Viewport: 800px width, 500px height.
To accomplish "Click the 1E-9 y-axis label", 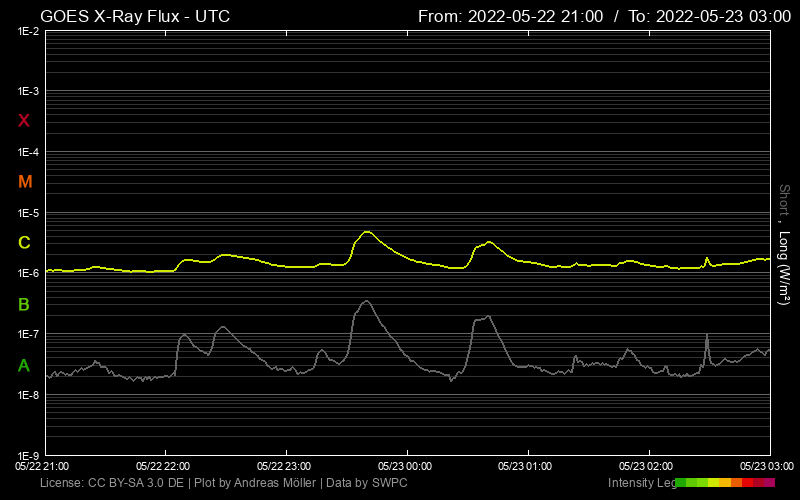I will point(28,456).
